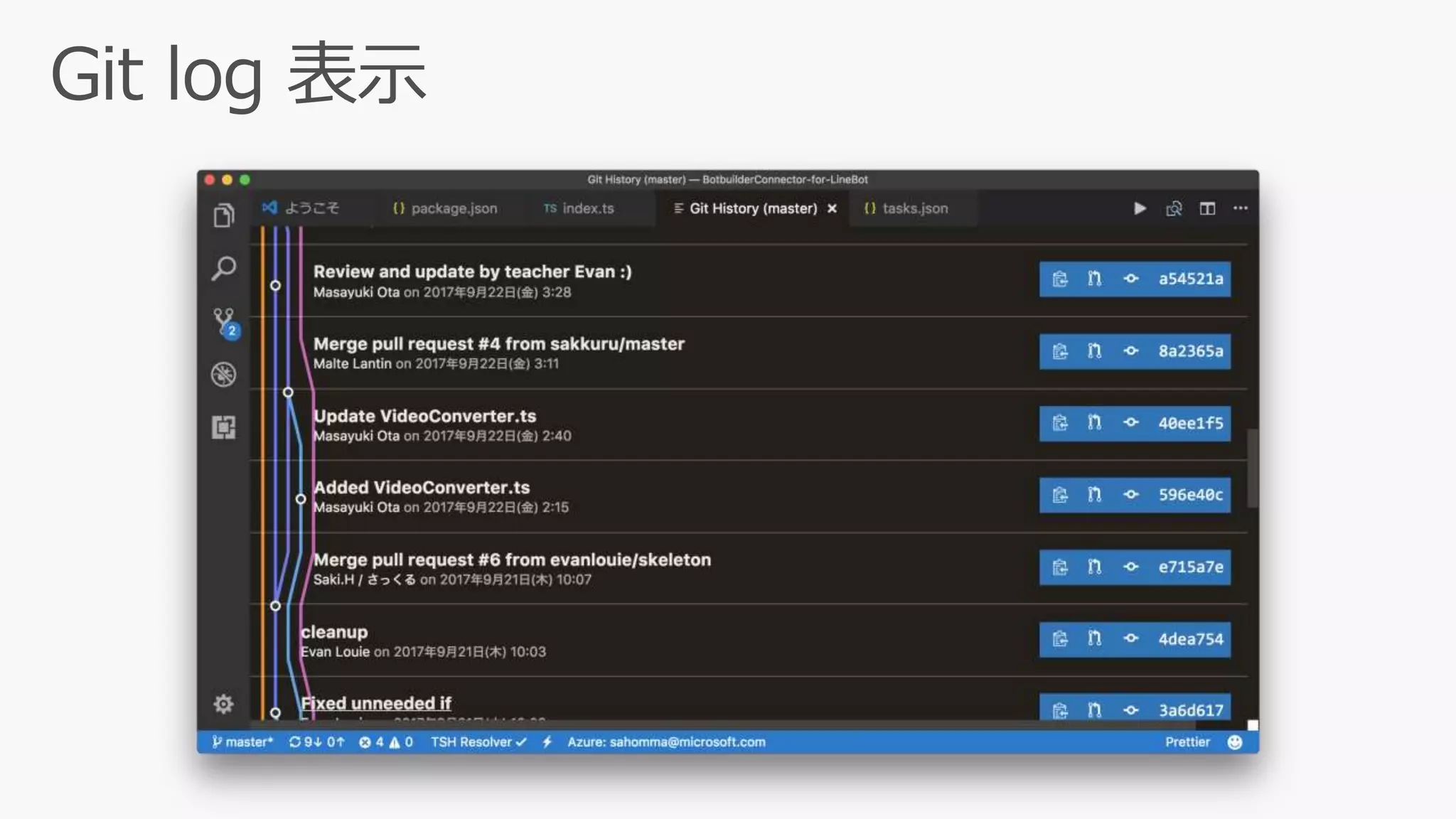Click view commit icon for 40ee1f5

(1130, 423)
